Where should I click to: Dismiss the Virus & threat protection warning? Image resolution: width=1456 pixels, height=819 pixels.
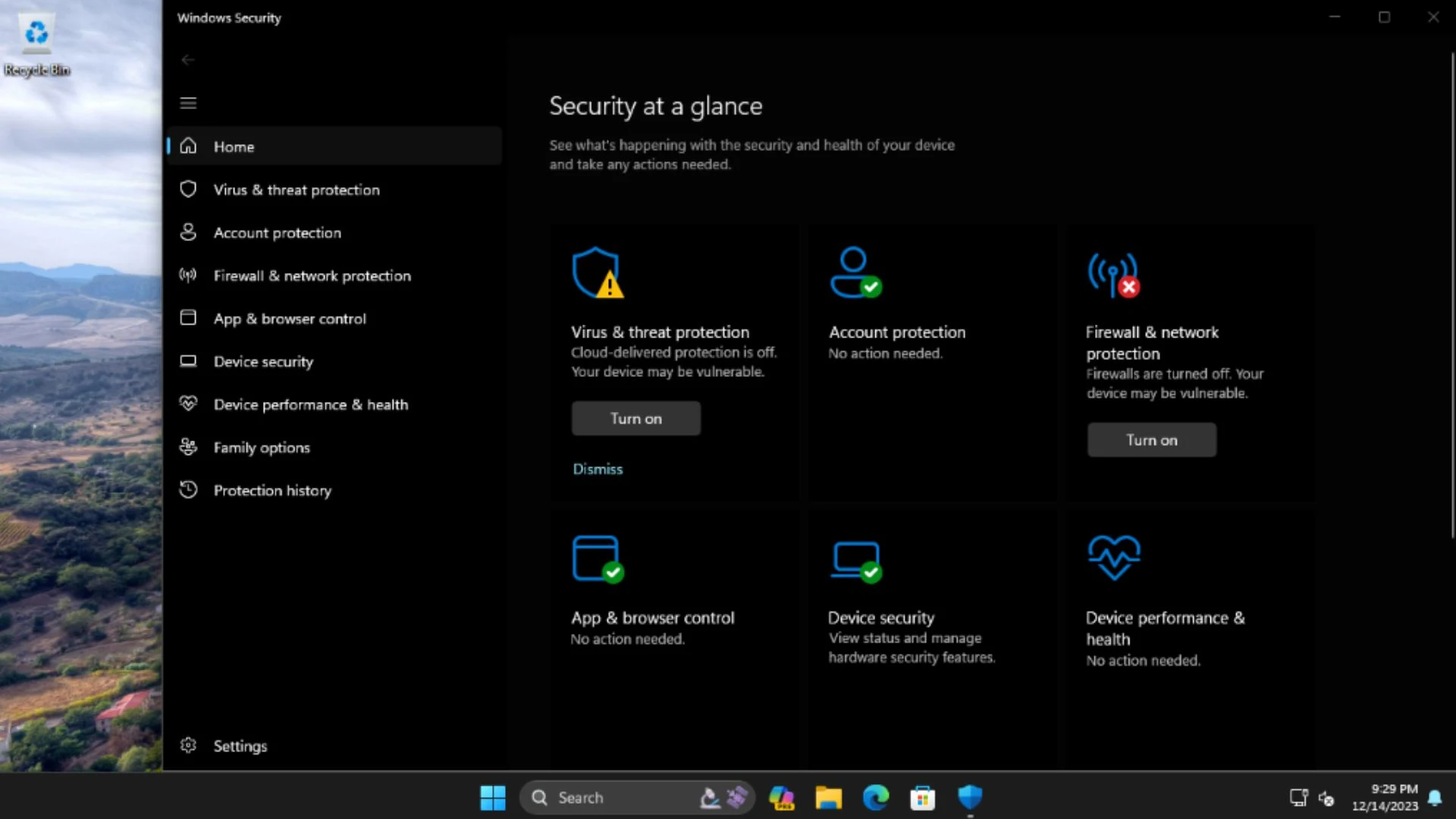[598, 468]
